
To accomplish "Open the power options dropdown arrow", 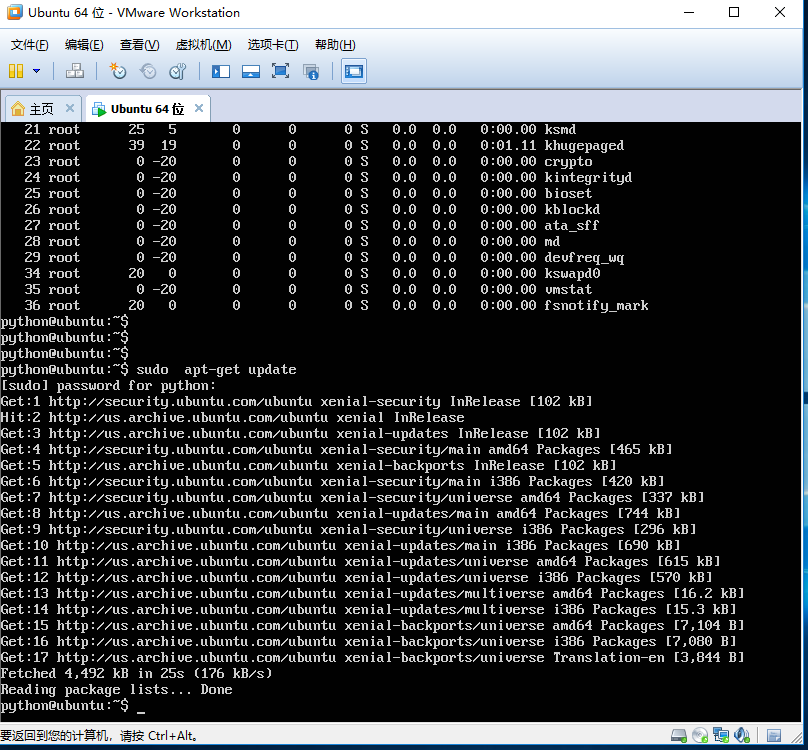I will (x=37, y=71).
